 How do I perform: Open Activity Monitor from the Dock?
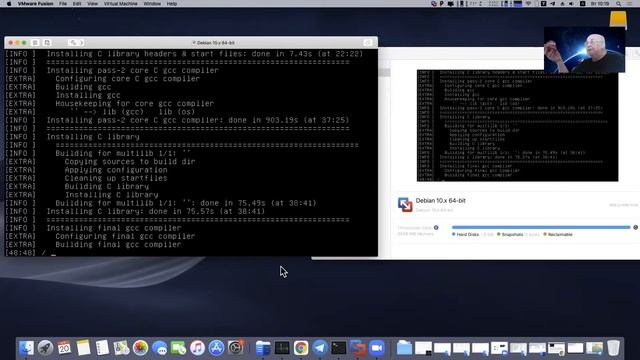(282, 348)
